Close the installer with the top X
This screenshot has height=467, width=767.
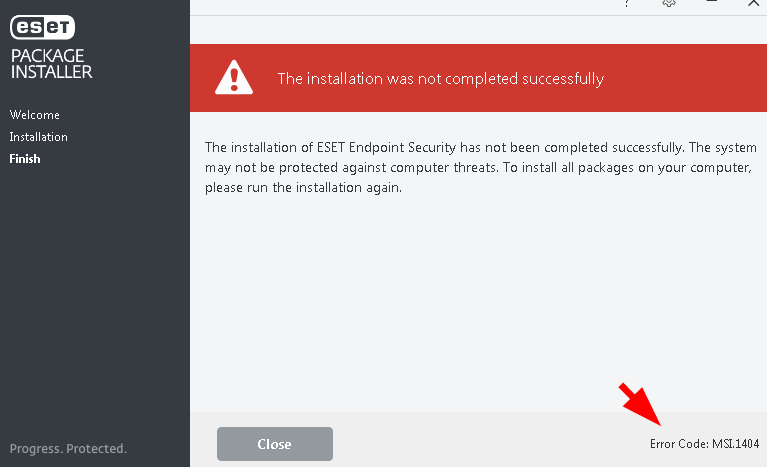click(753, 3)
